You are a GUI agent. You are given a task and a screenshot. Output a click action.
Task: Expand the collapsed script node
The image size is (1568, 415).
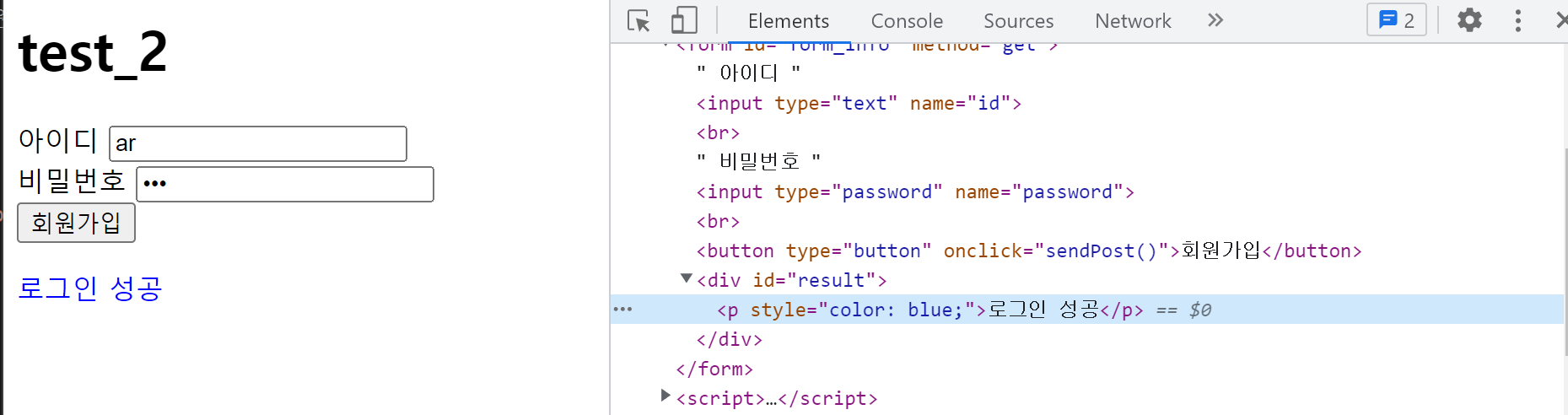tap(665, 396)
